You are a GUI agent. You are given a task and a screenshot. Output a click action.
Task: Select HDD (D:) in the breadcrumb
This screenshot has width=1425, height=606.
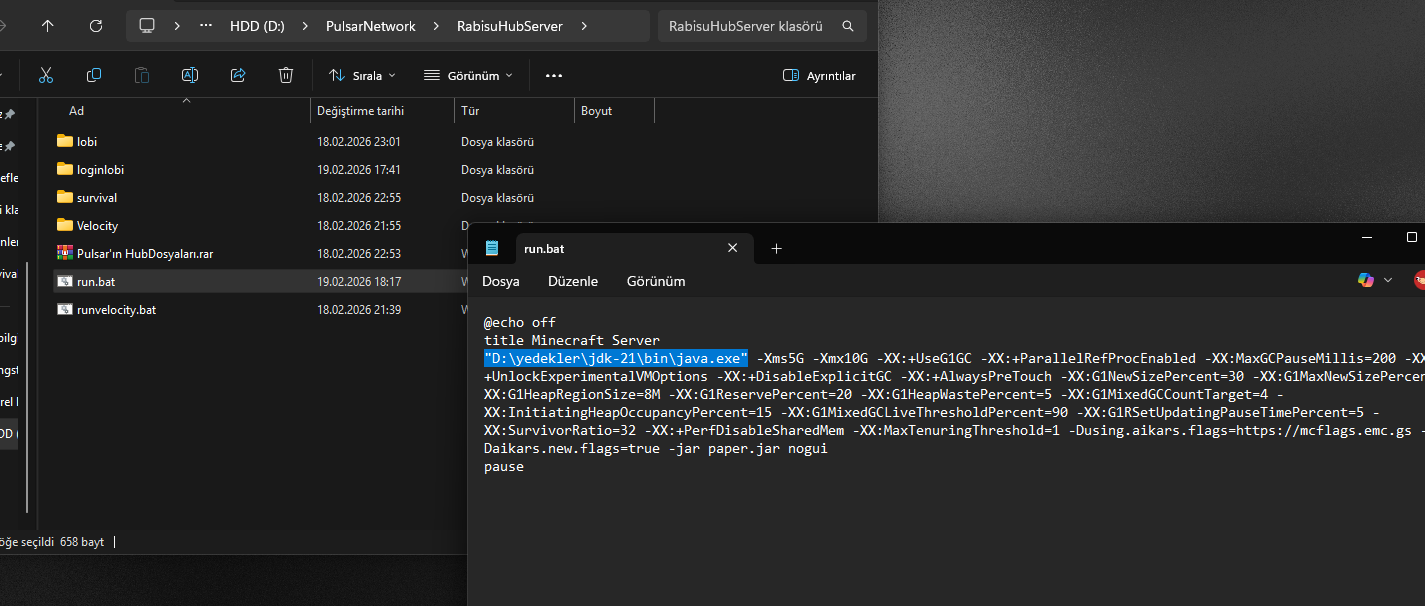pyautogui.click(x=255, y=26)
